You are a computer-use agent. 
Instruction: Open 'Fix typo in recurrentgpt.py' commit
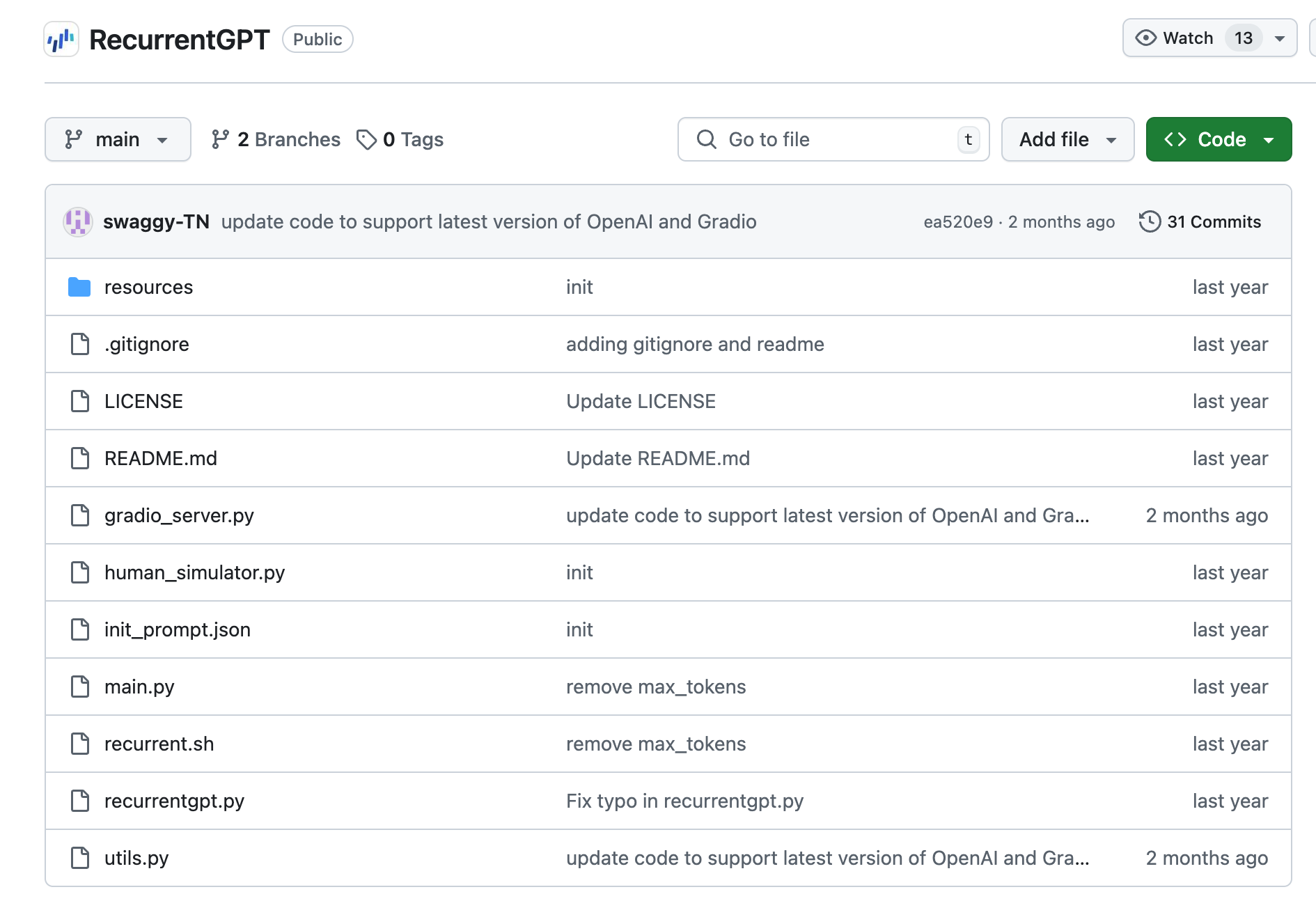[x=684, y=801]
